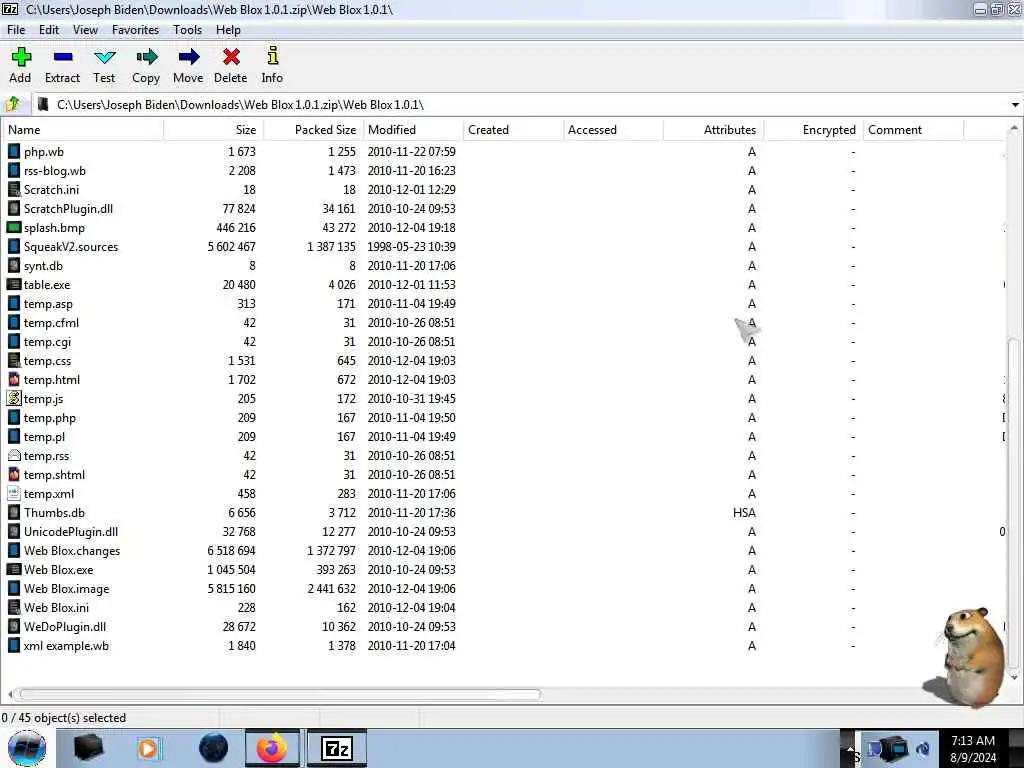Select the Web Blox.image file name
Viewport: 1024px width, 768px height.
(x=67, y=588)
